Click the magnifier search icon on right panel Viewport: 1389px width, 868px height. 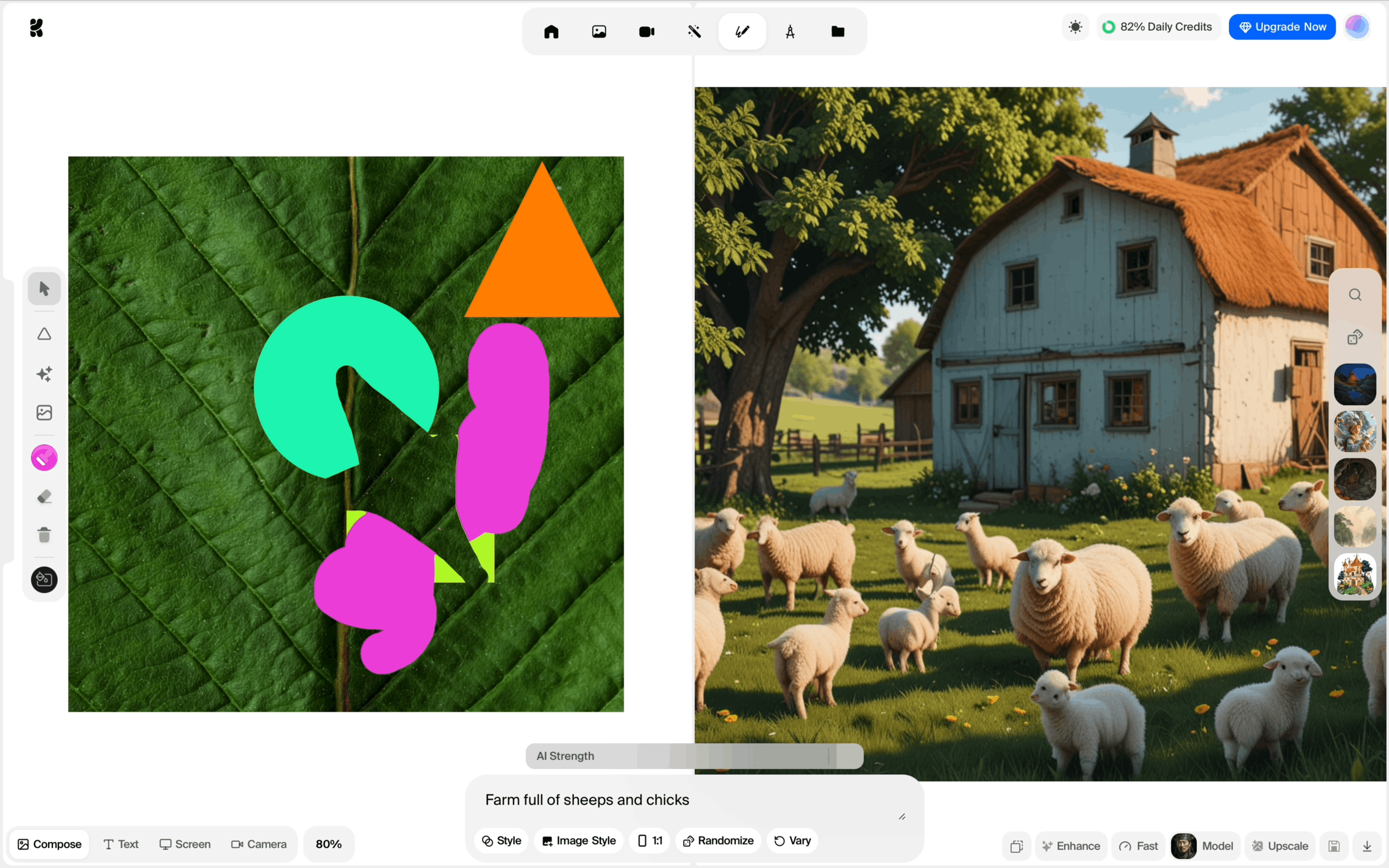(x=1355, y=295)
